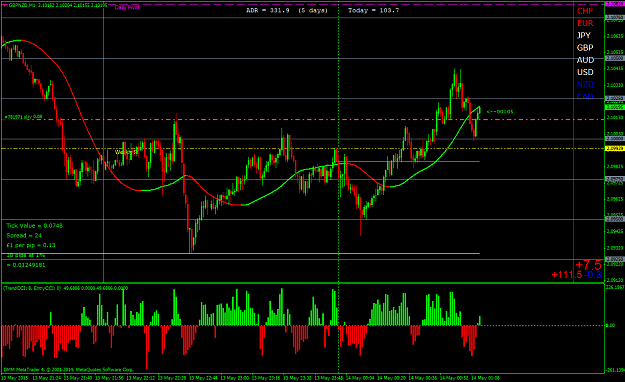Click the GBP currency strength label
This screenshot has height=382, width=625.
585,48
